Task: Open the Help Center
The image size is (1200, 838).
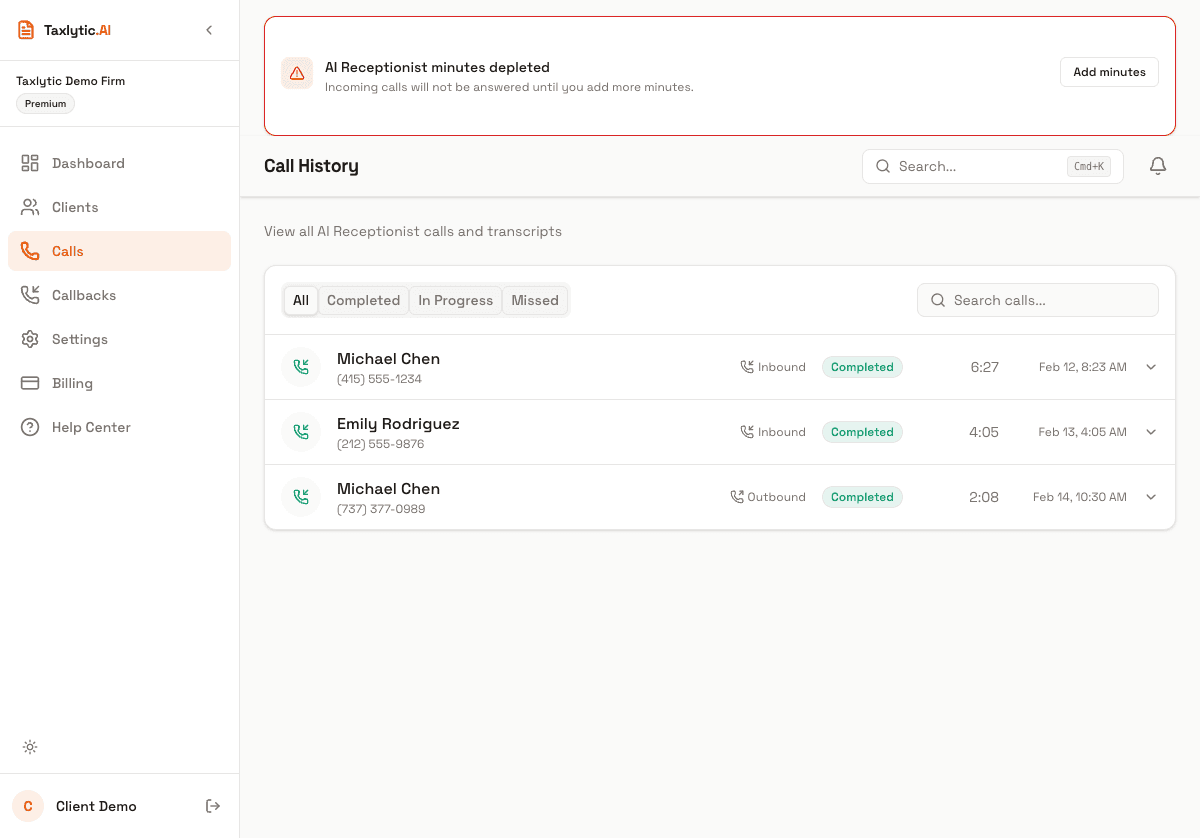Action: pos(30,427)
